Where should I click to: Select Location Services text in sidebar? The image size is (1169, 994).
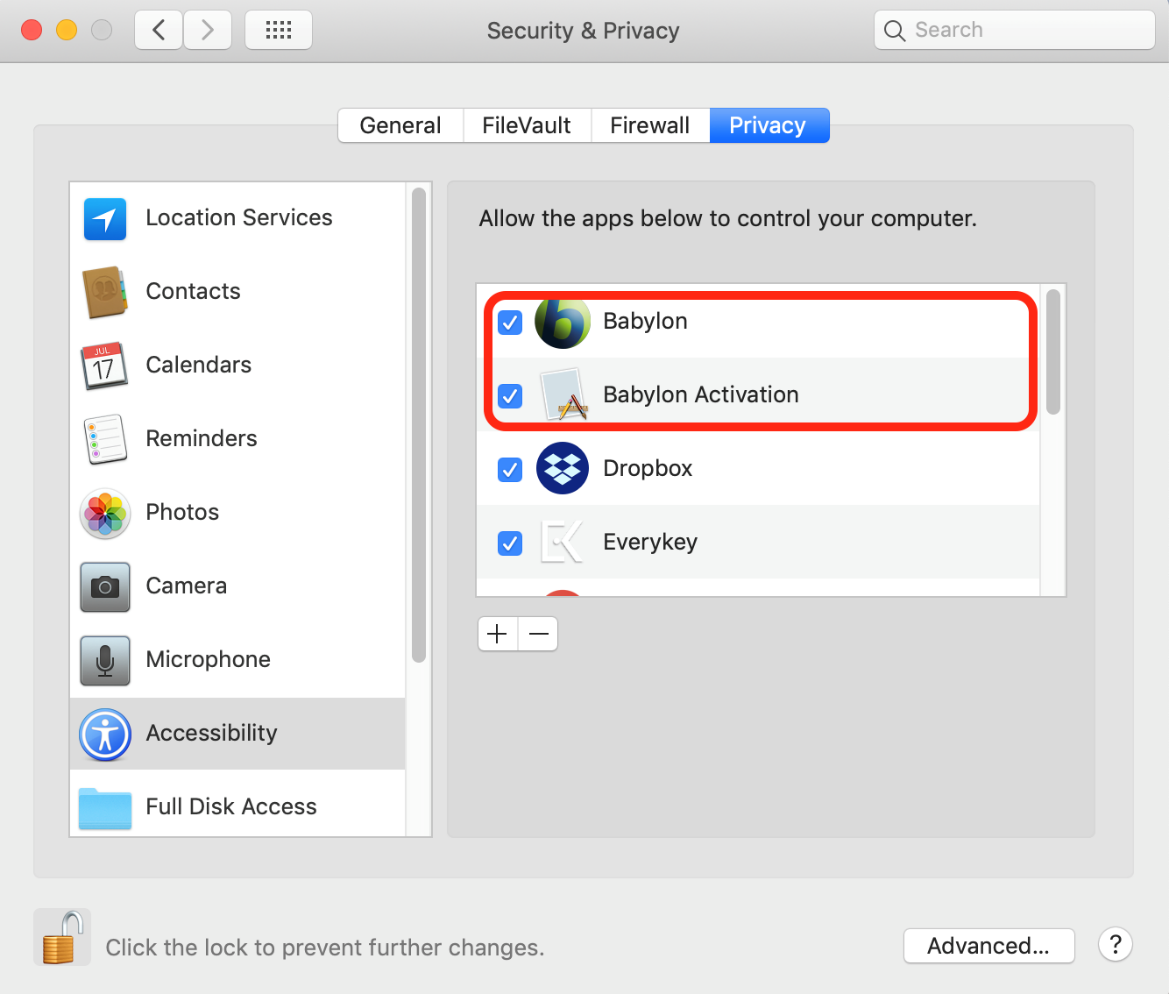[x=239, y=218]
